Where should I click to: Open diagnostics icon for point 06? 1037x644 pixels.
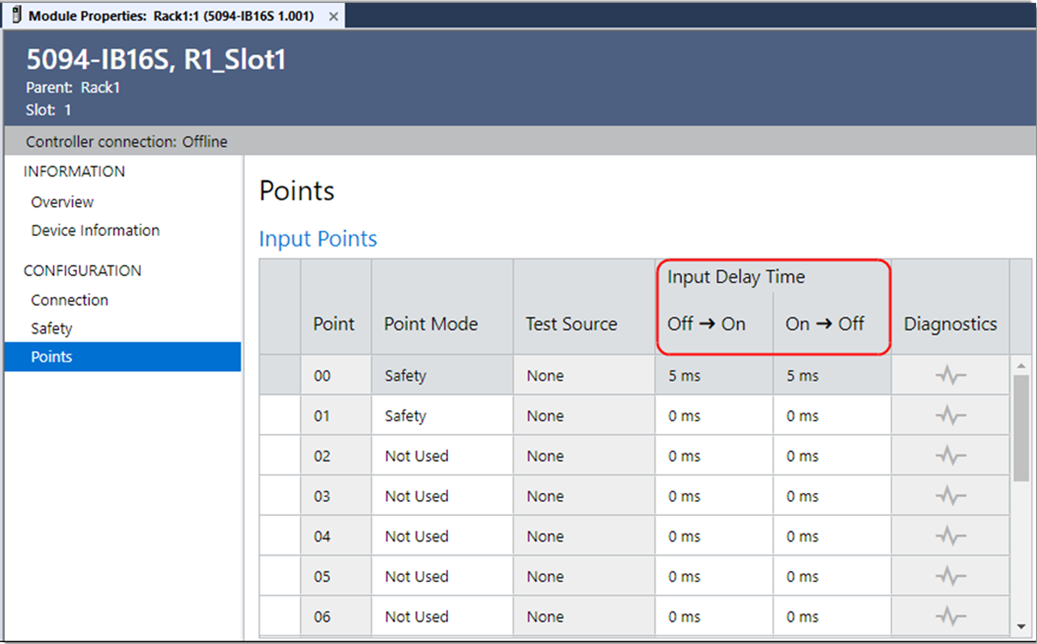pyautogui.click(x=950, y=616)
